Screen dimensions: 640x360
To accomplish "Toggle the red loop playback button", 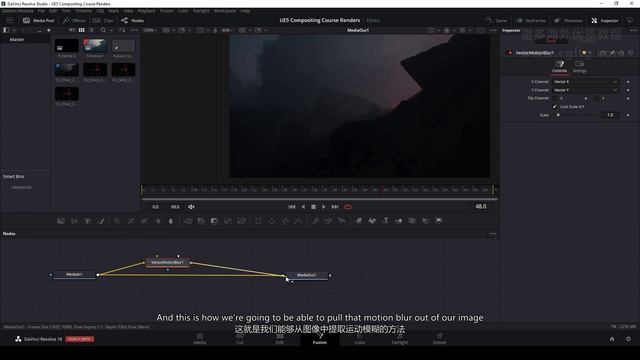I will (348, 207).
